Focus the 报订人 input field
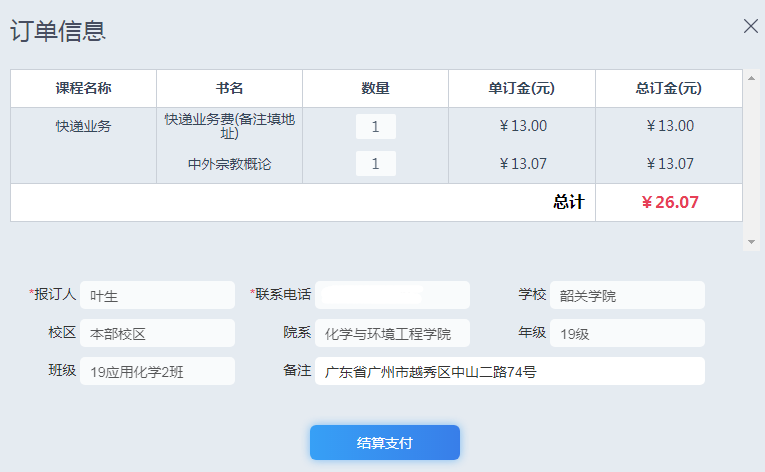 coord(157,295)
